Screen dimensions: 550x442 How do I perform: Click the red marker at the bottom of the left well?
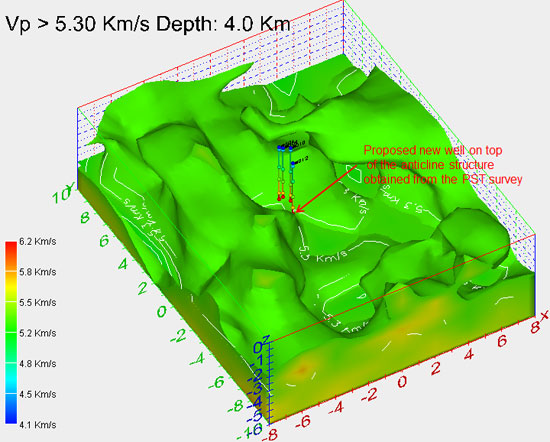pos(279,199)
